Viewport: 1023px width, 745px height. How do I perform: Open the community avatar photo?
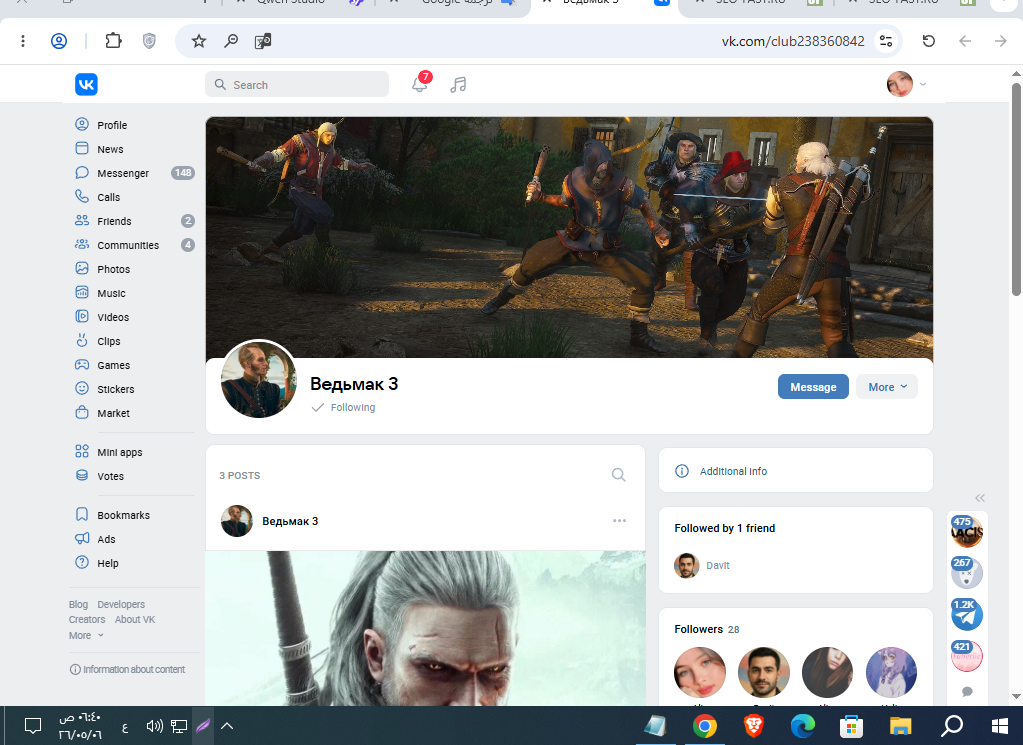point(259,379)
